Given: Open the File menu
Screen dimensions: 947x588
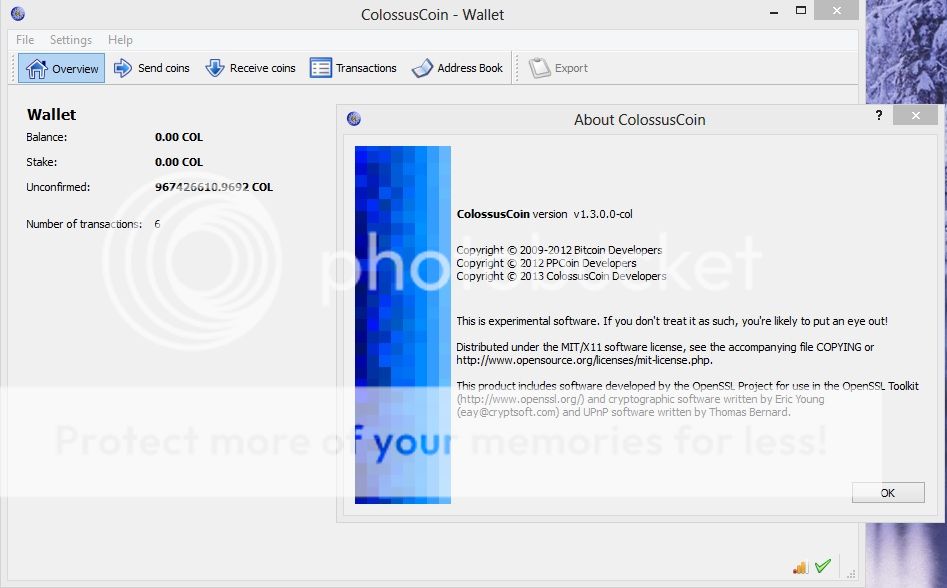Looking at the screenshot, I should click(x=25, y=40).
